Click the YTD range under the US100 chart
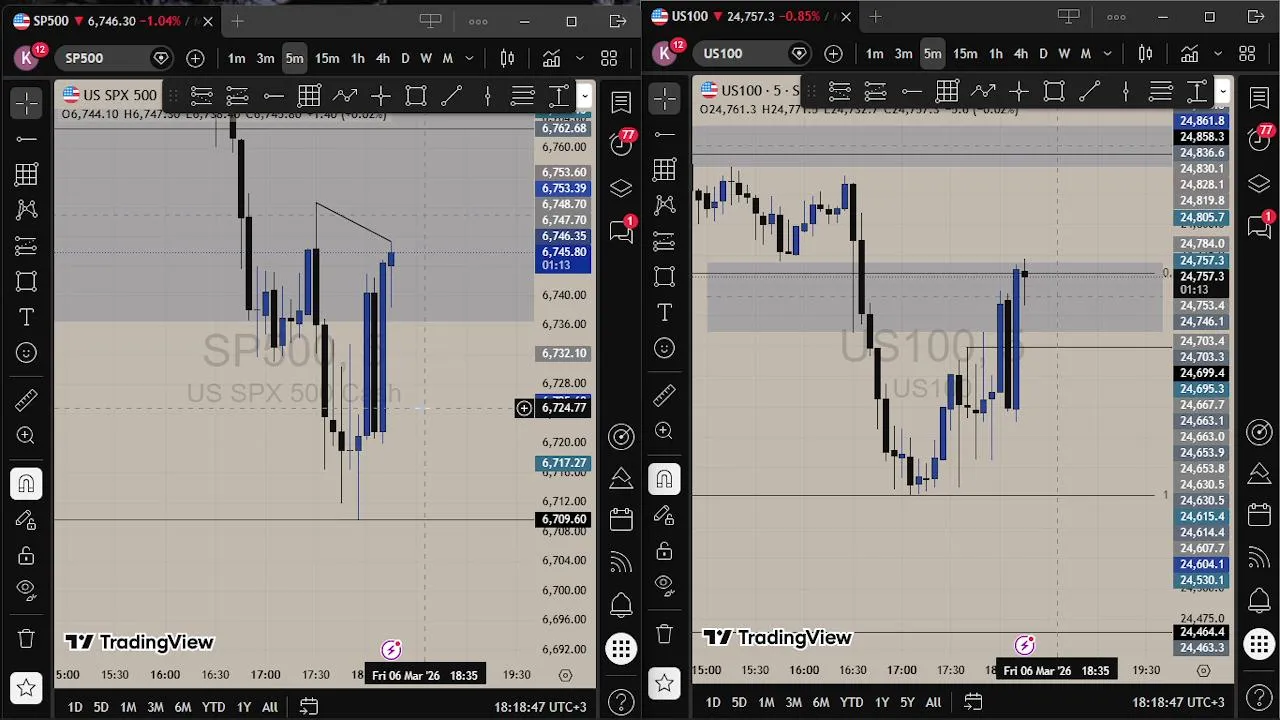Screen dimensions: 1280x720 click(851, 702)
